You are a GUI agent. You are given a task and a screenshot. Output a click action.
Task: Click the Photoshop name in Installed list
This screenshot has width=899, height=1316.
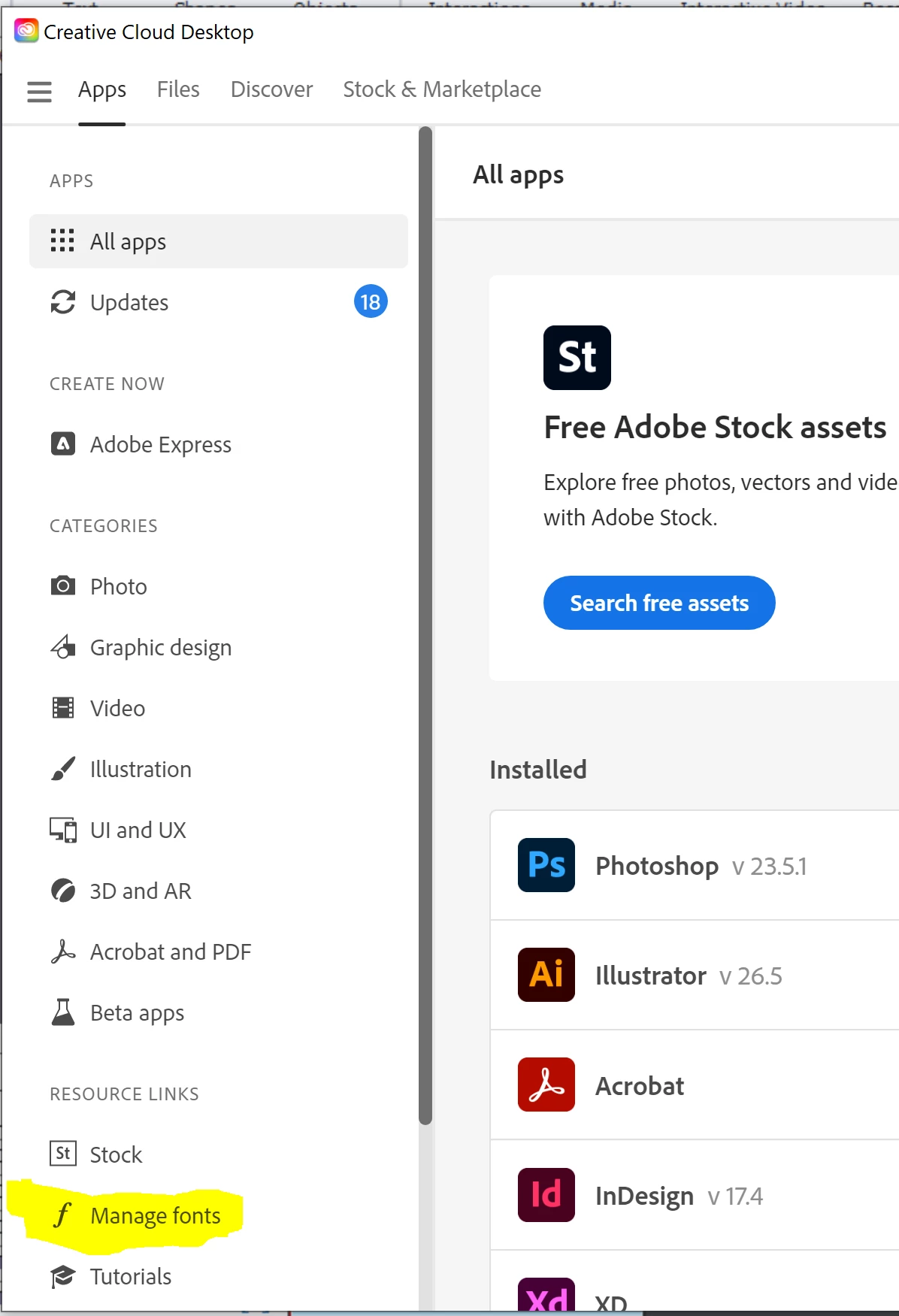(x=657, y=866)
